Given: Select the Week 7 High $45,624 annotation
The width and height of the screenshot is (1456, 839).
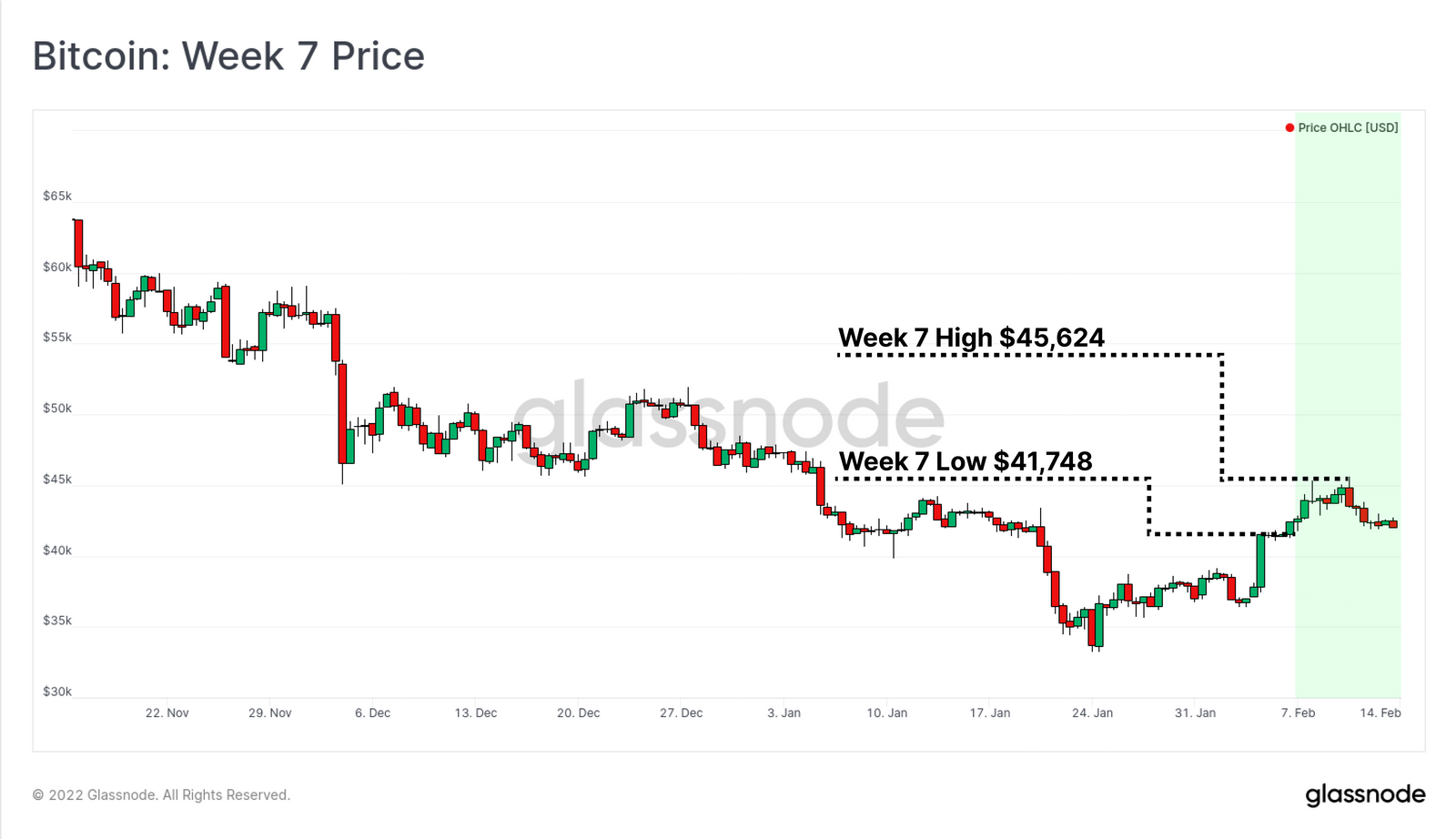Looking at the screenshot, I should [971, 338].
